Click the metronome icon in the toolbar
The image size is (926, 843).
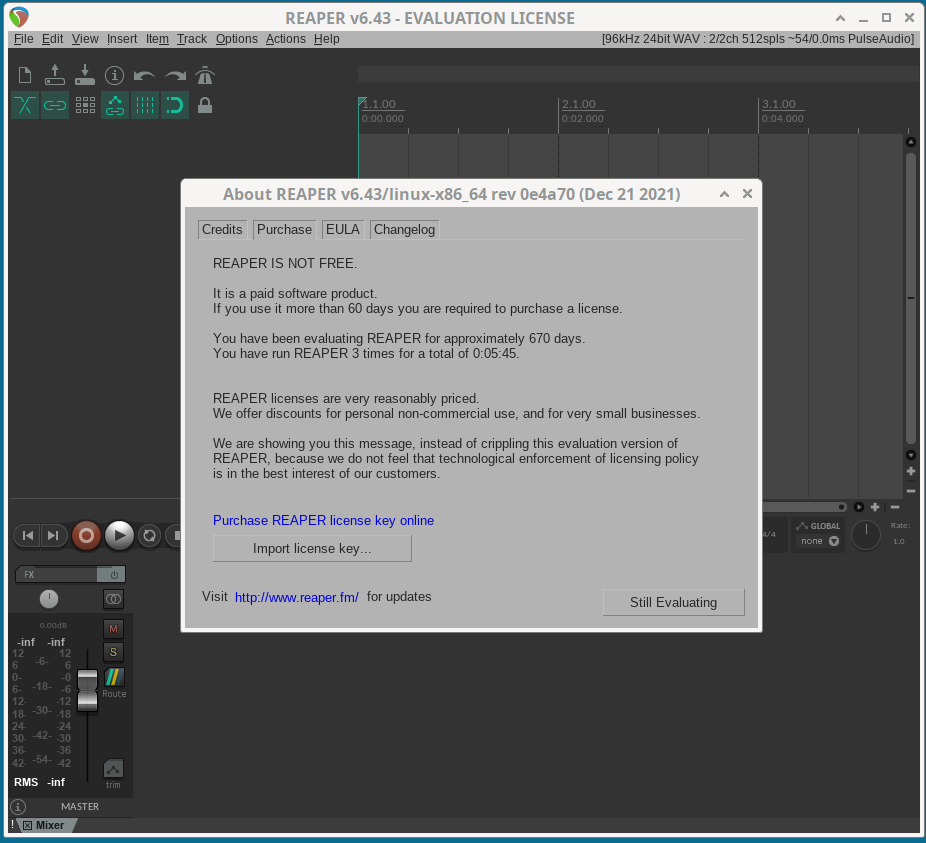[x=205, y=76]
